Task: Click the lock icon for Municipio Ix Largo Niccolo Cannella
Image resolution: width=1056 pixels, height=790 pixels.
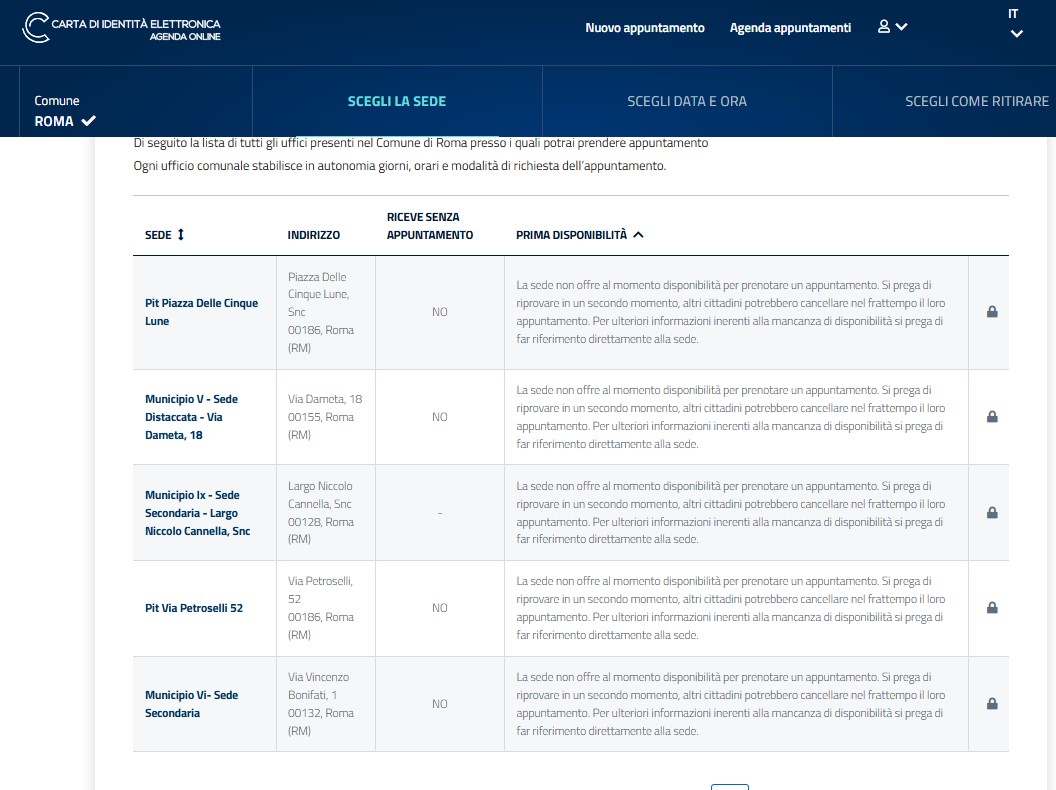Action: click(992, 513)
